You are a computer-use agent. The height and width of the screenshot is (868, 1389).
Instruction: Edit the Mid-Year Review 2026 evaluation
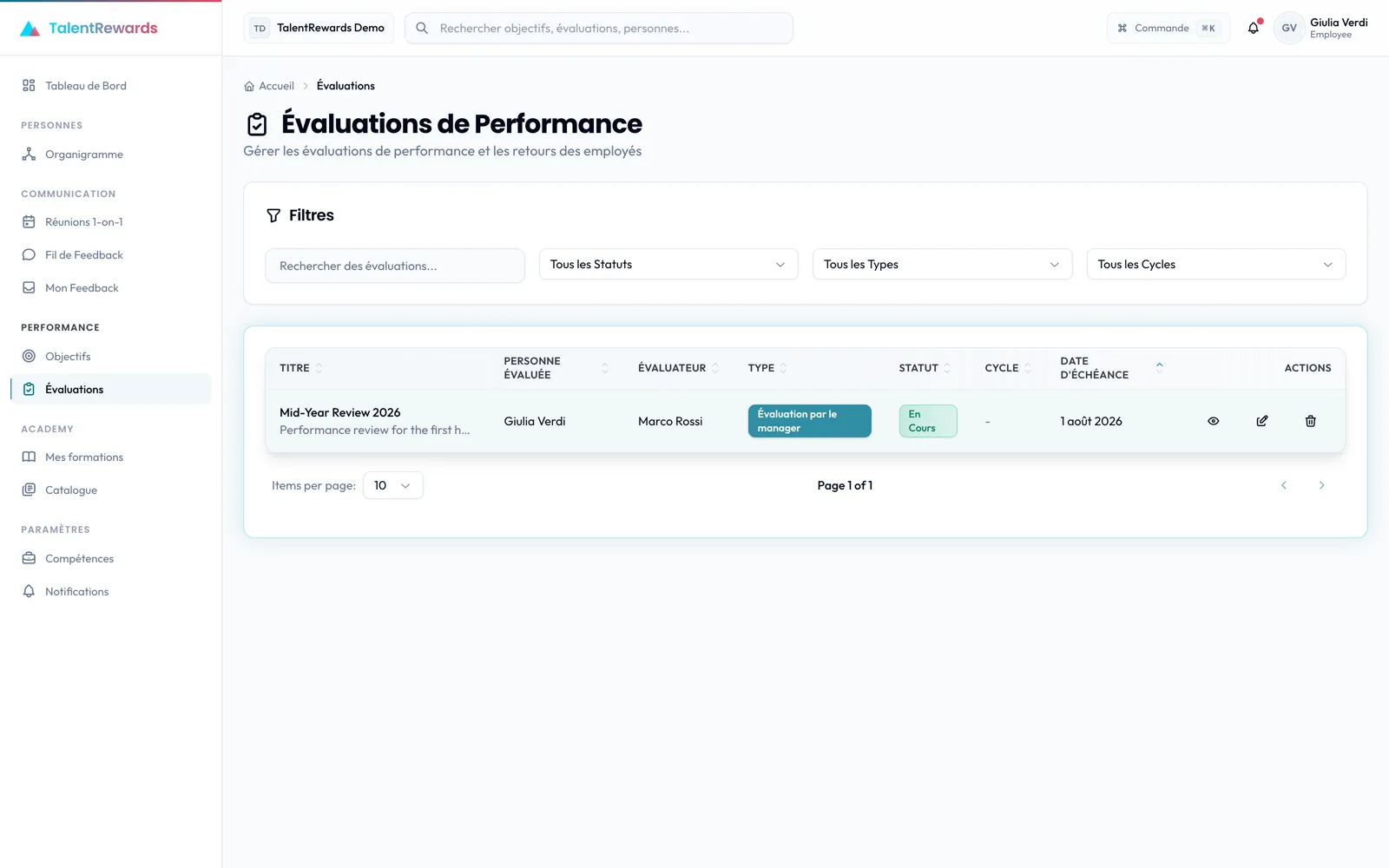pyautogui.click(x=1261, y=421)
